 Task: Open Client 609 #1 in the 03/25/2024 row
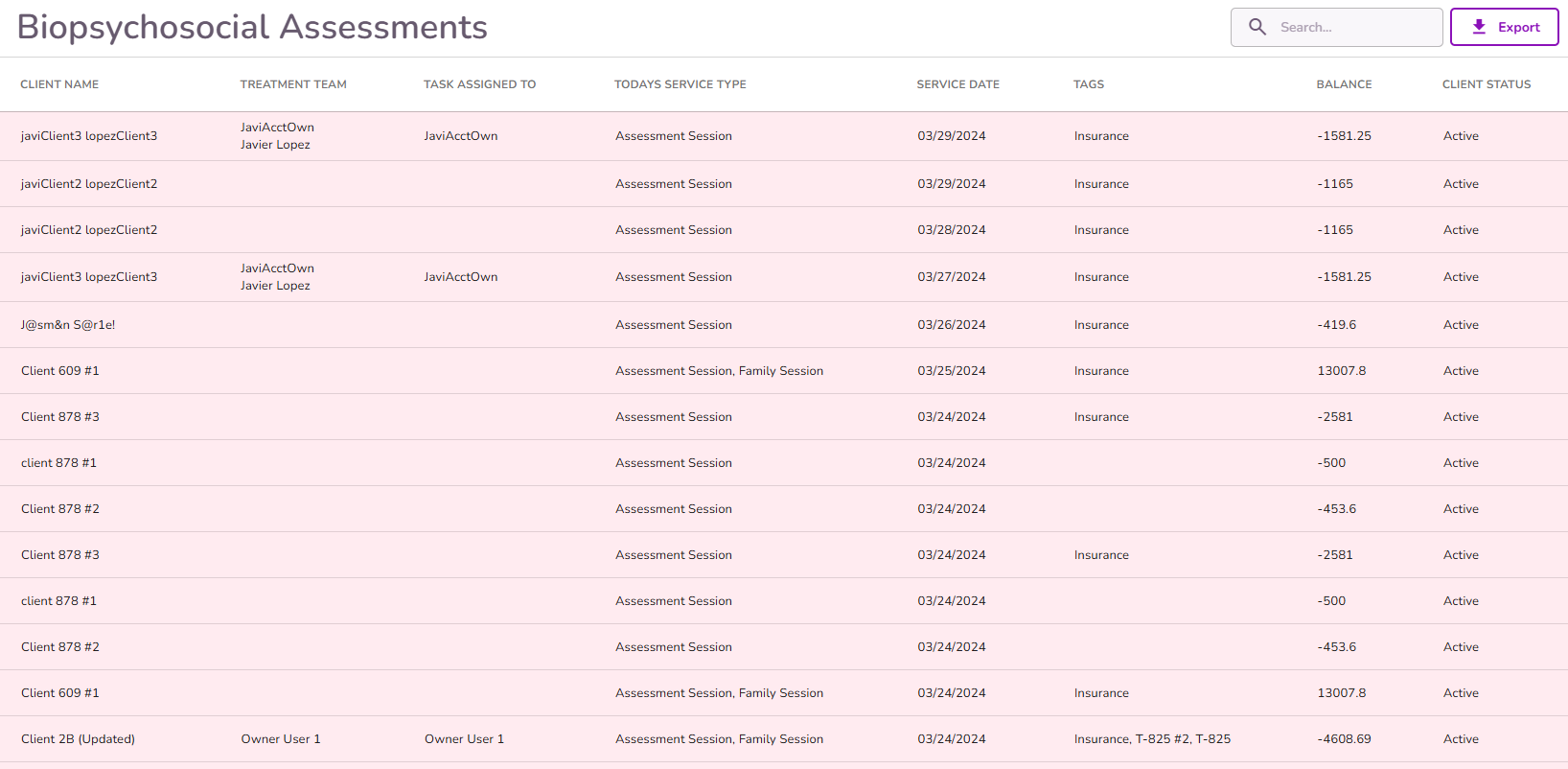[x=60, y=371]
